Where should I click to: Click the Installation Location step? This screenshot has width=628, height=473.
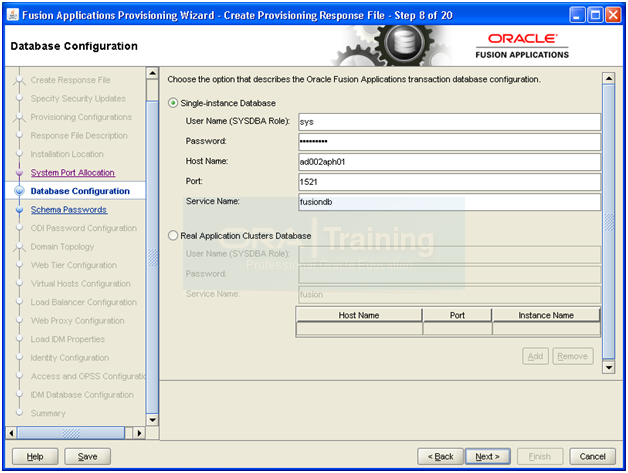click(67, 154)
